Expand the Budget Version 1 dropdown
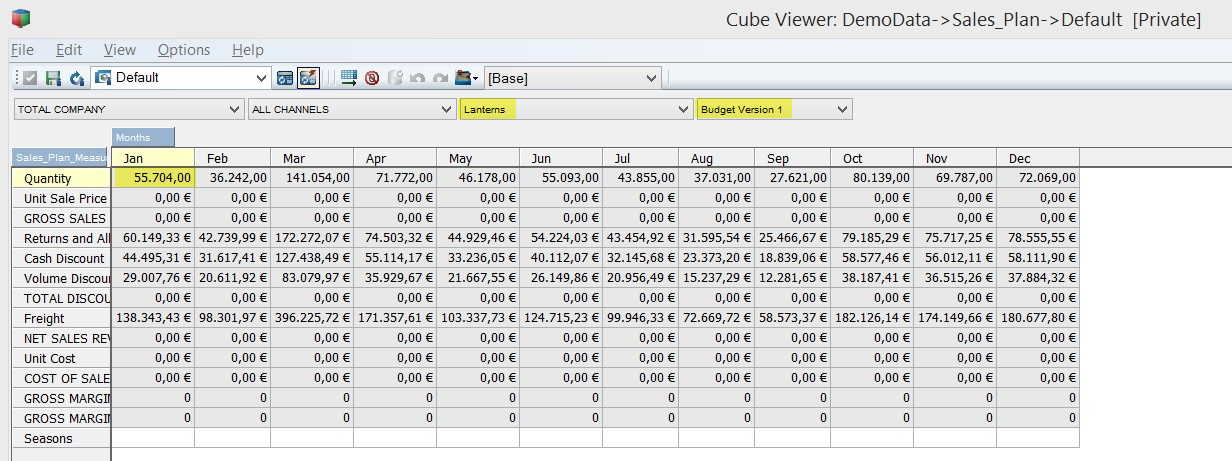The width and height of the screenshot is (1232, 461). [x=843, y=109]
